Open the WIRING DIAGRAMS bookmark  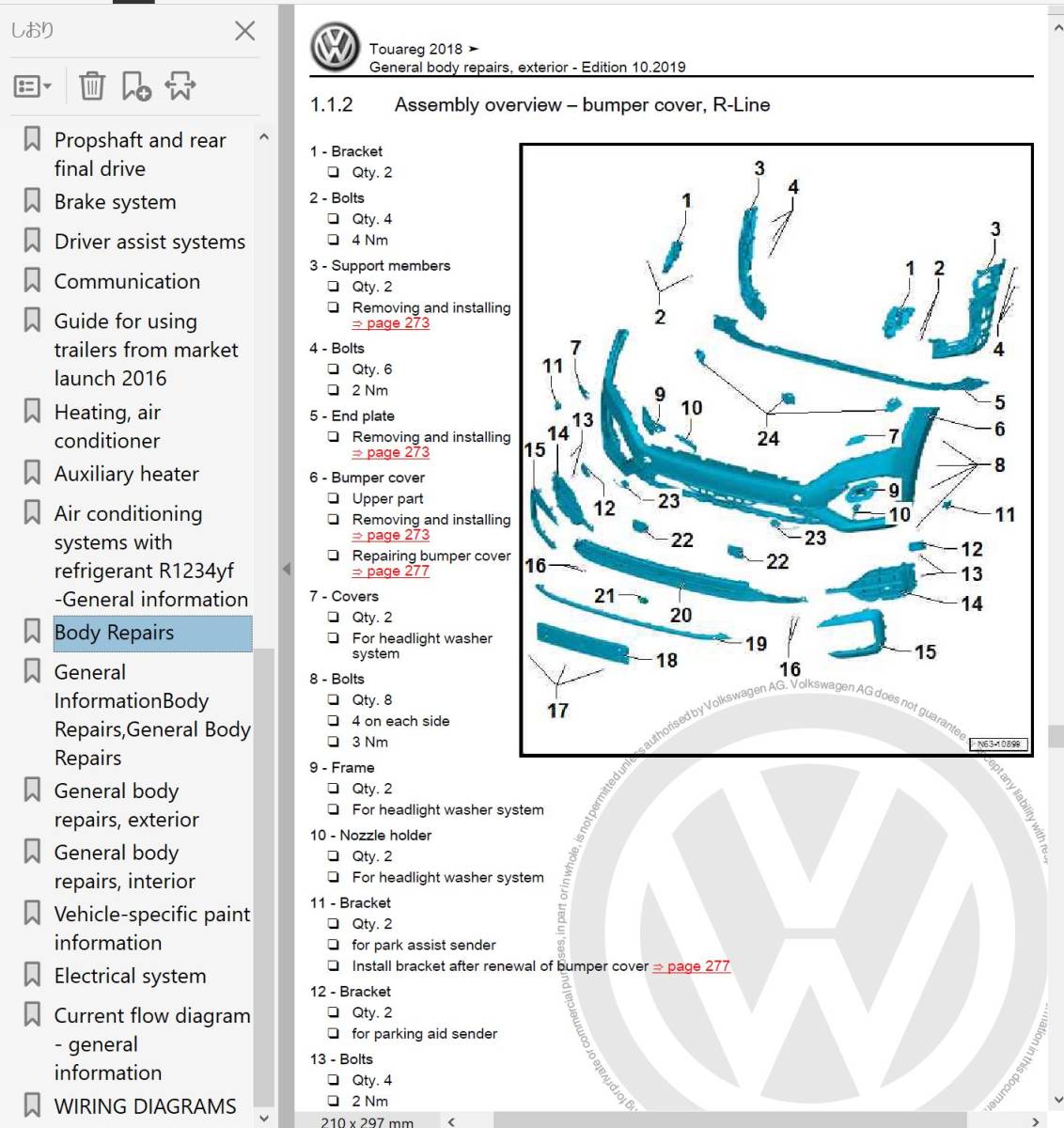(x=145, y=1106)
